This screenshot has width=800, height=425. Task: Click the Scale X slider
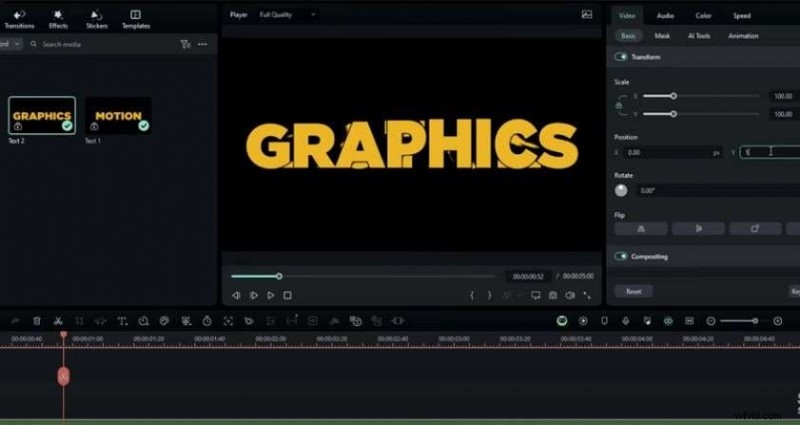pos(700,96)
